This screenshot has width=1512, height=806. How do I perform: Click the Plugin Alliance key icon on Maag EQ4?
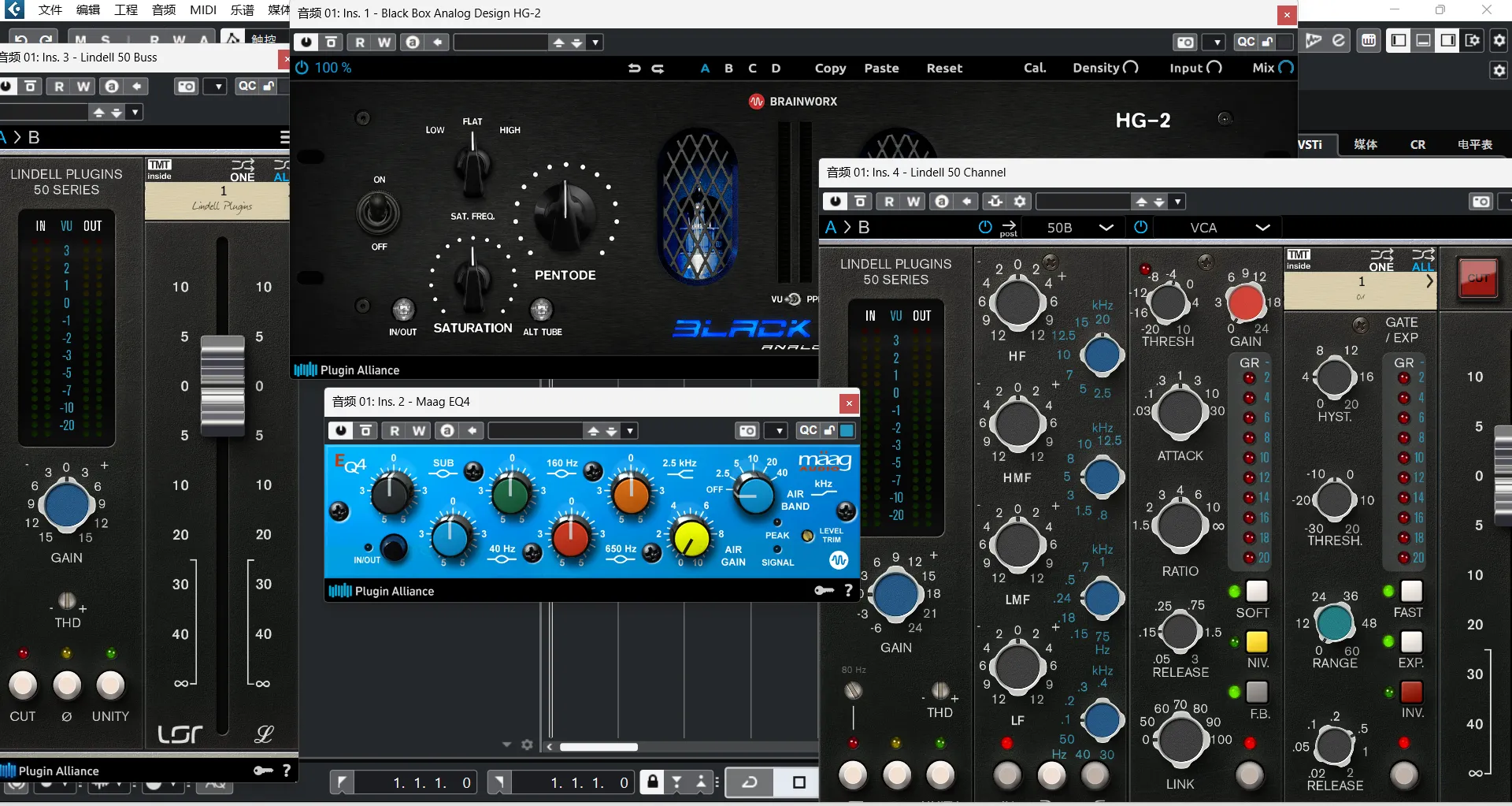point(825,590)
